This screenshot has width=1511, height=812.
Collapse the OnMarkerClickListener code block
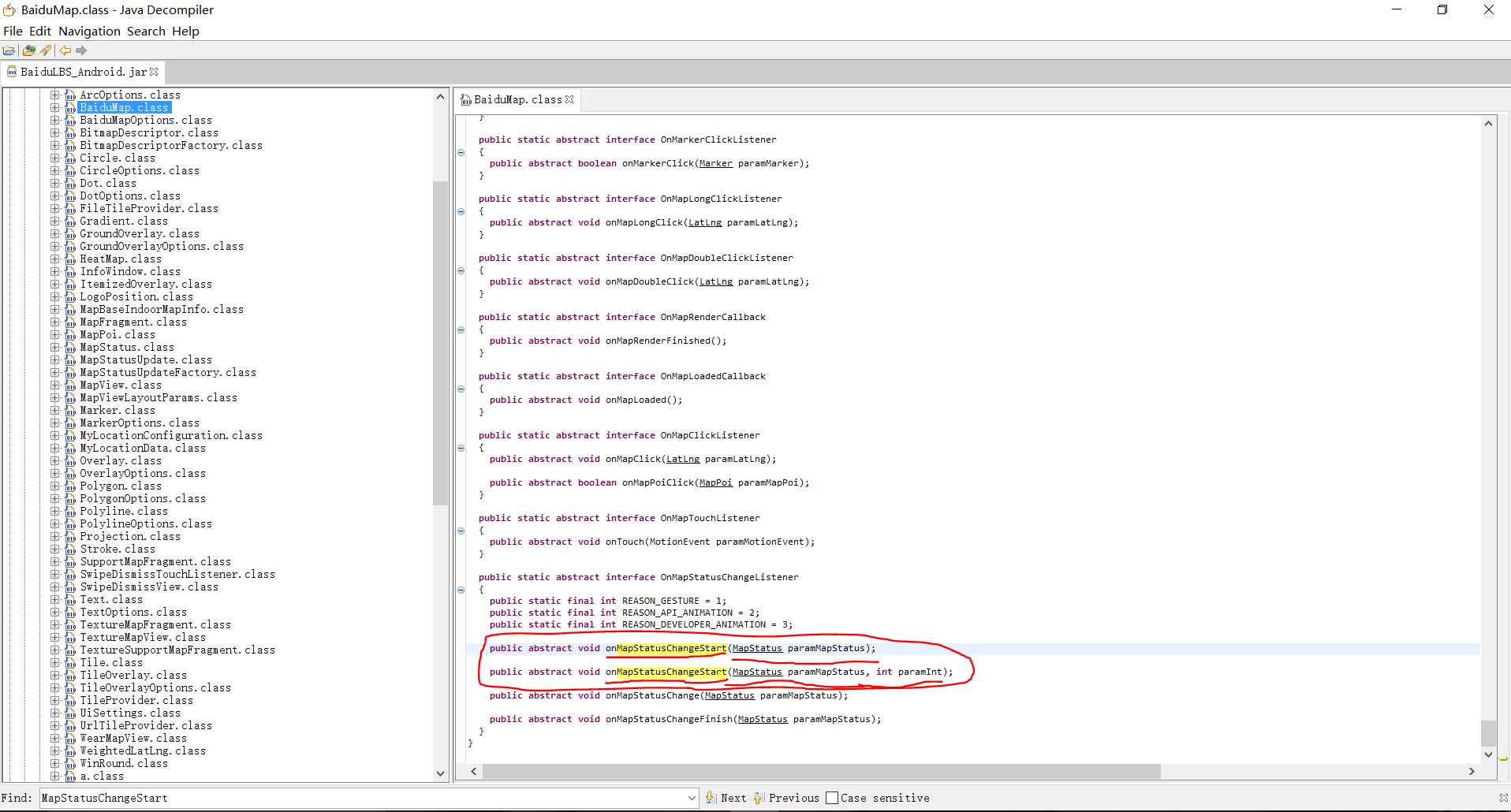pos(461,152)
